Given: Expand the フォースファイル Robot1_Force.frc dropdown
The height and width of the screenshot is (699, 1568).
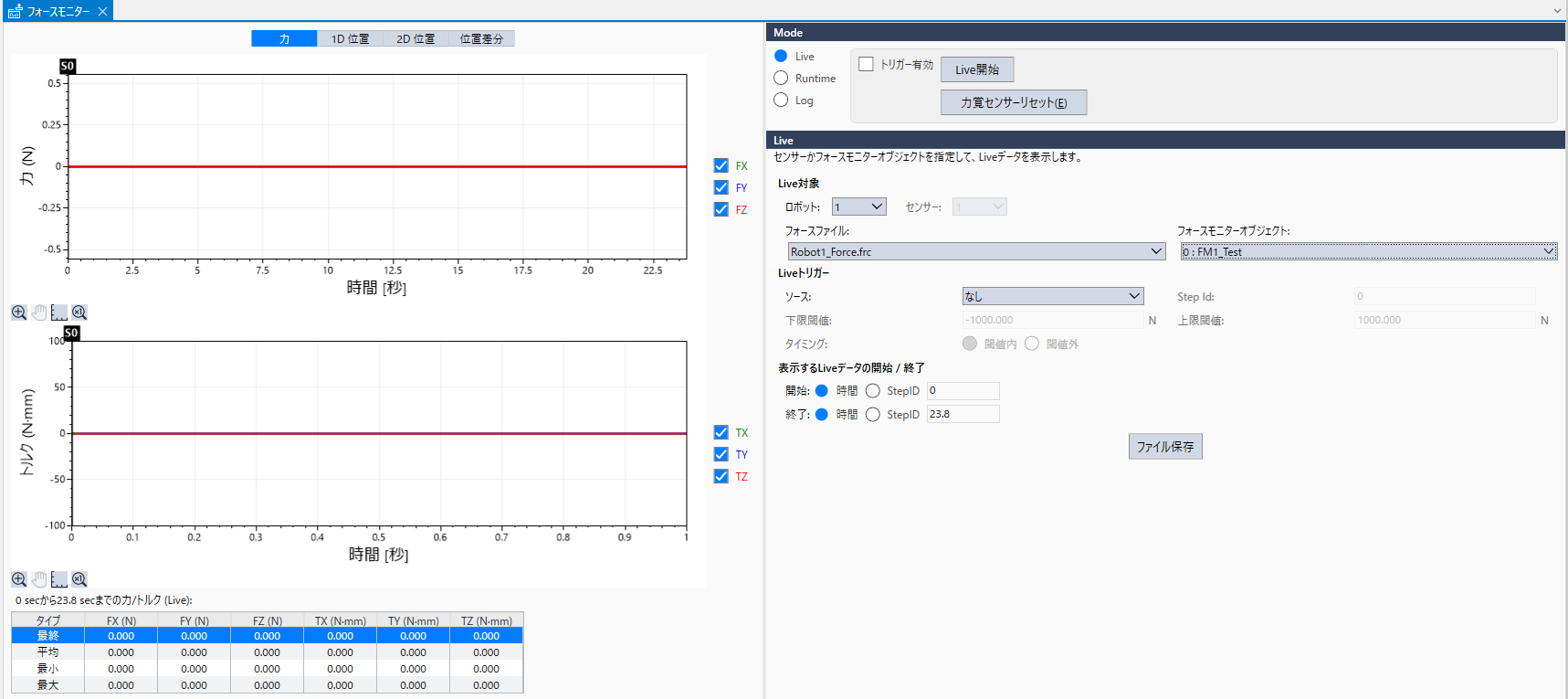Looking at the screenshot, I should [975, 251].
